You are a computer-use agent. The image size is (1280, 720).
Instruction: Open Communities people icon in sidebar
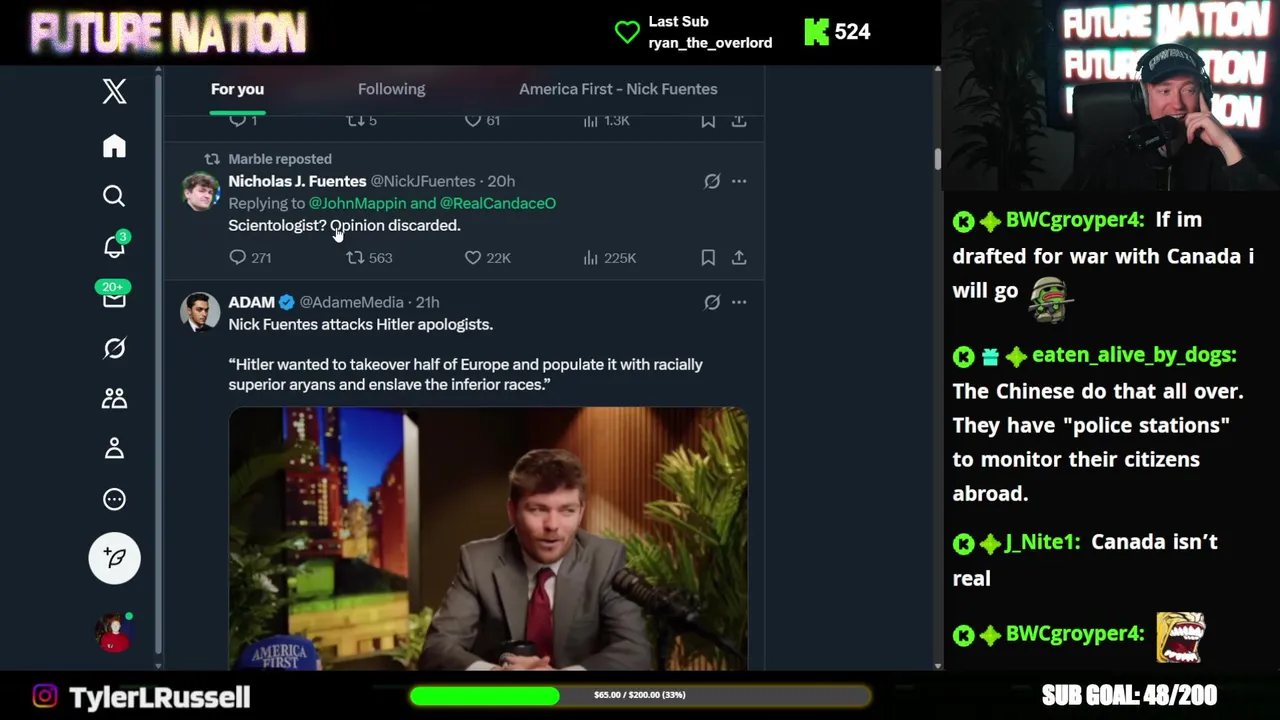click(114, 398)
